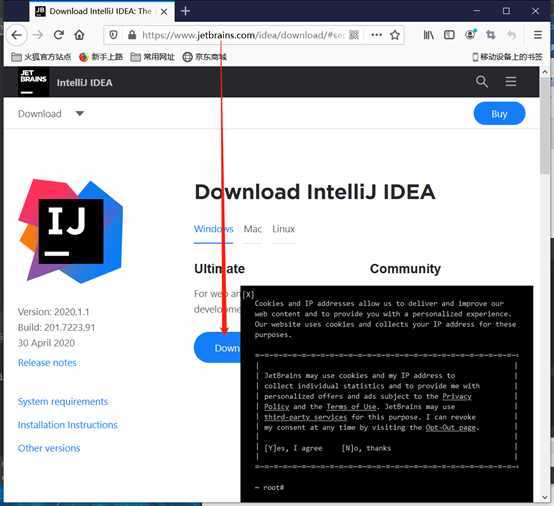Image resolution: width=554 pixels, height=506 pixels.
Task: Click the QR code icon in address bar
Action: pyautogui.click(x=354, y=35)
